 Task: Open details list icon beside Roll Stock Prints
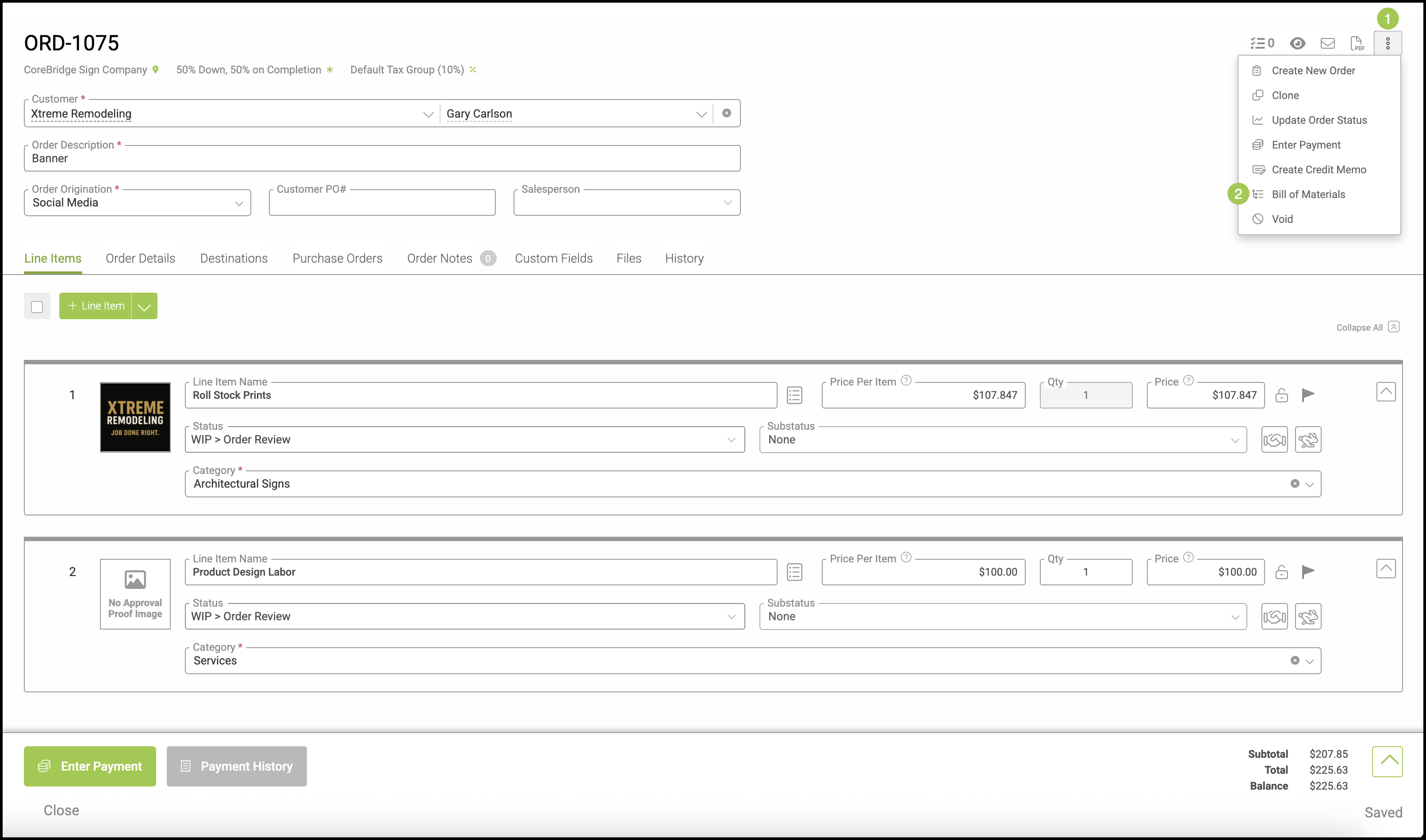(794, 395)
